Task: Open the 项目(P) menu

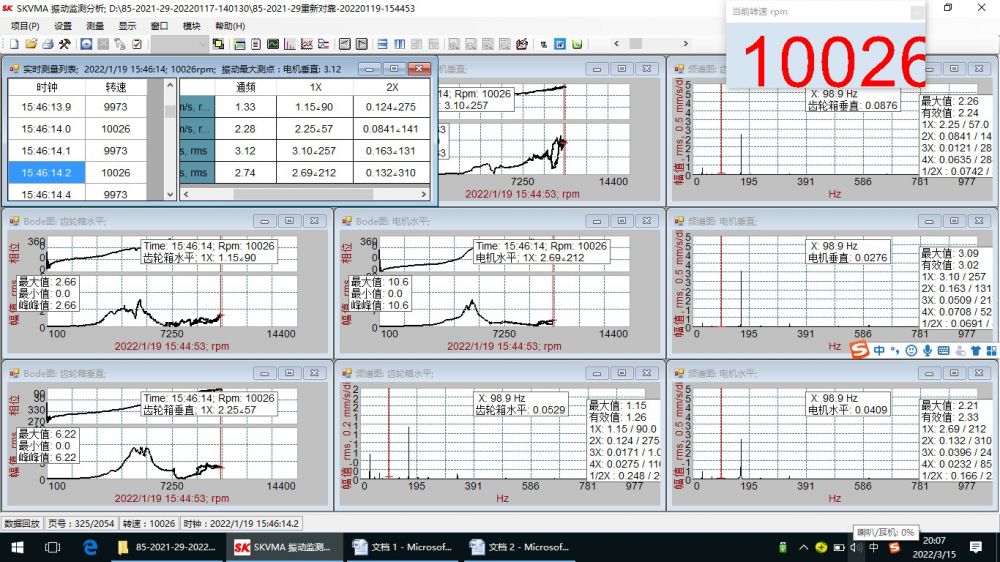Action: 25,26
